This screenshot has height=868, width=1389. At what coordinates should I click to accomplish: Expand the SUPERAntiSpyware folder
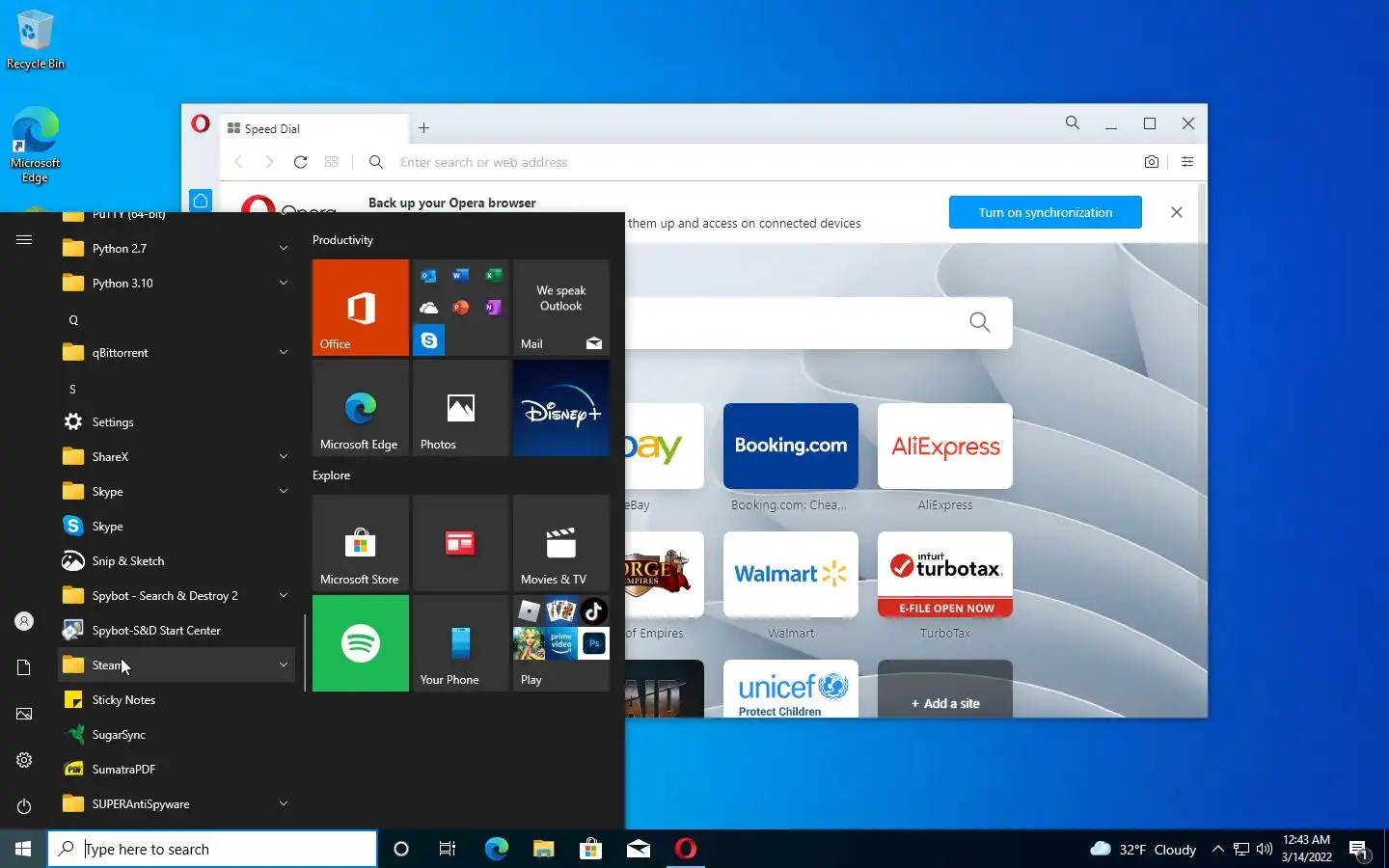click(x=177, y=804)
